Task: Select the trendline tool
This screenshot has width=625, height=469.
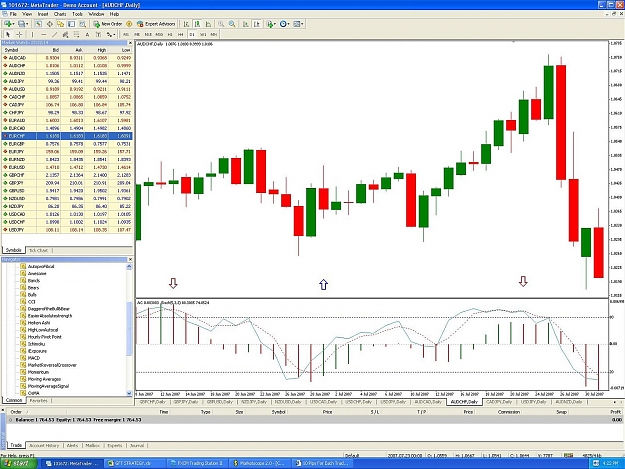Action: 55,35
